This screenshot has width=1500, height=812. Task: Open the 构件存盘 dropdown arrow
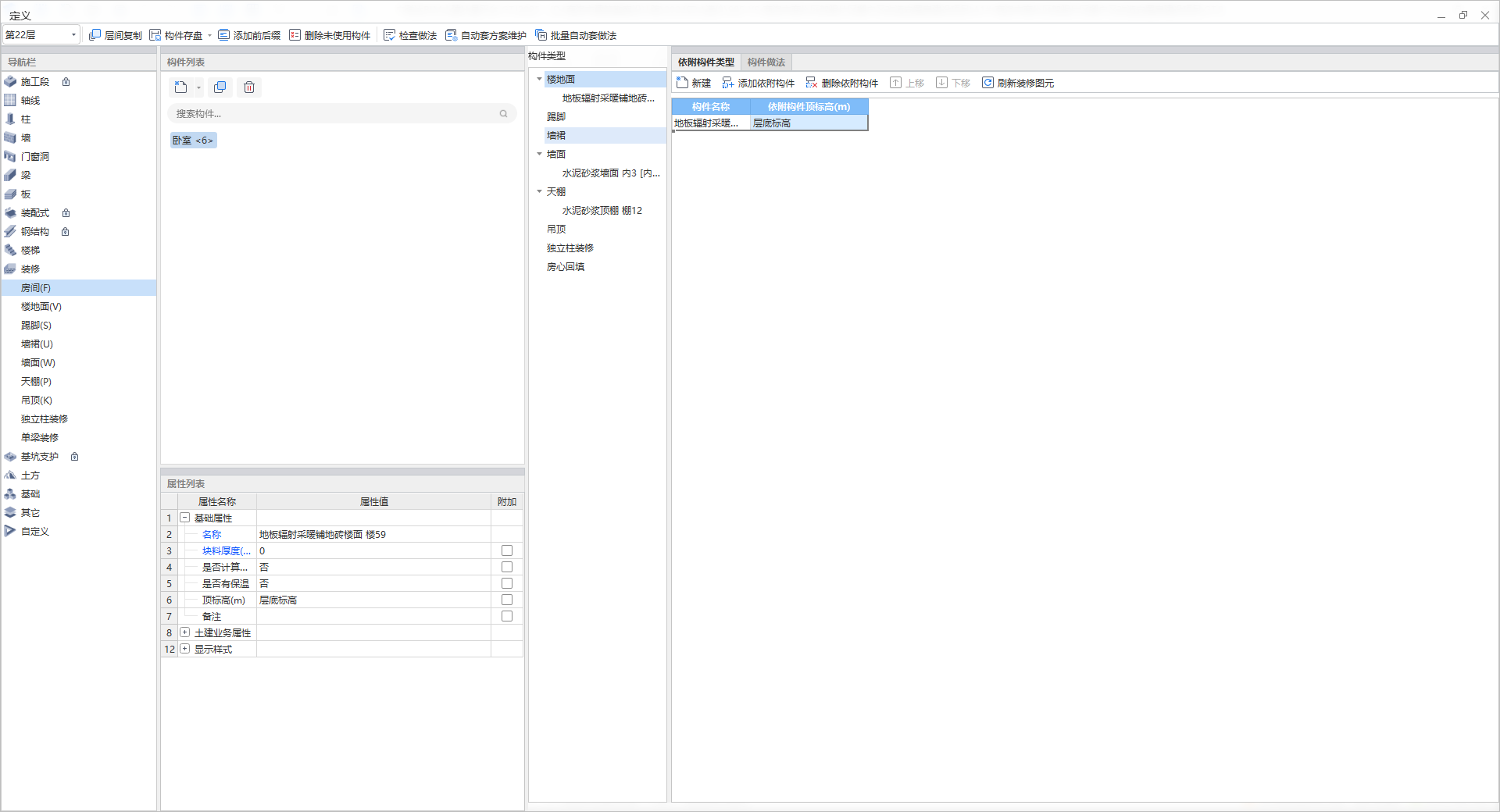(x=210, y=35)
